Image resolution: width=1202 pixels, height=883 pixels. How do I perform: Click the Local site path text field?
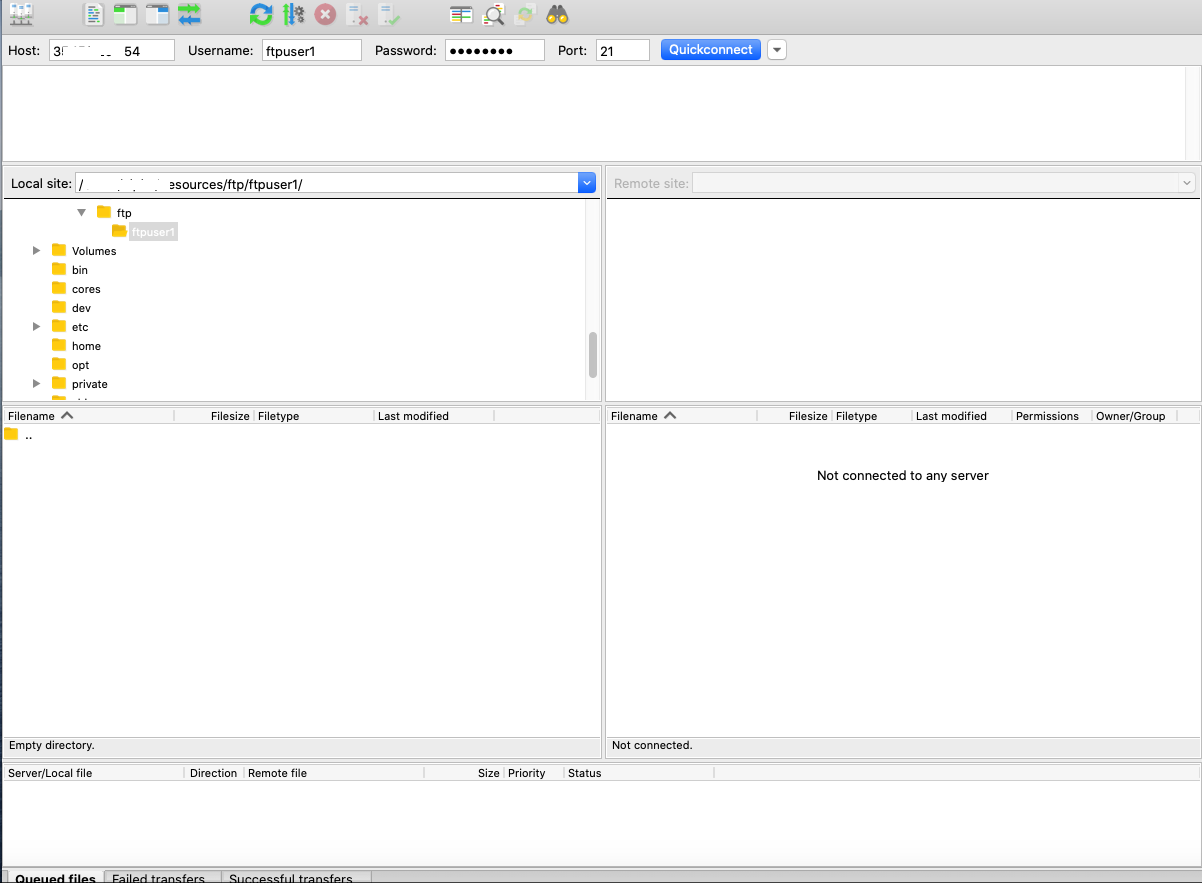point(327,183)
